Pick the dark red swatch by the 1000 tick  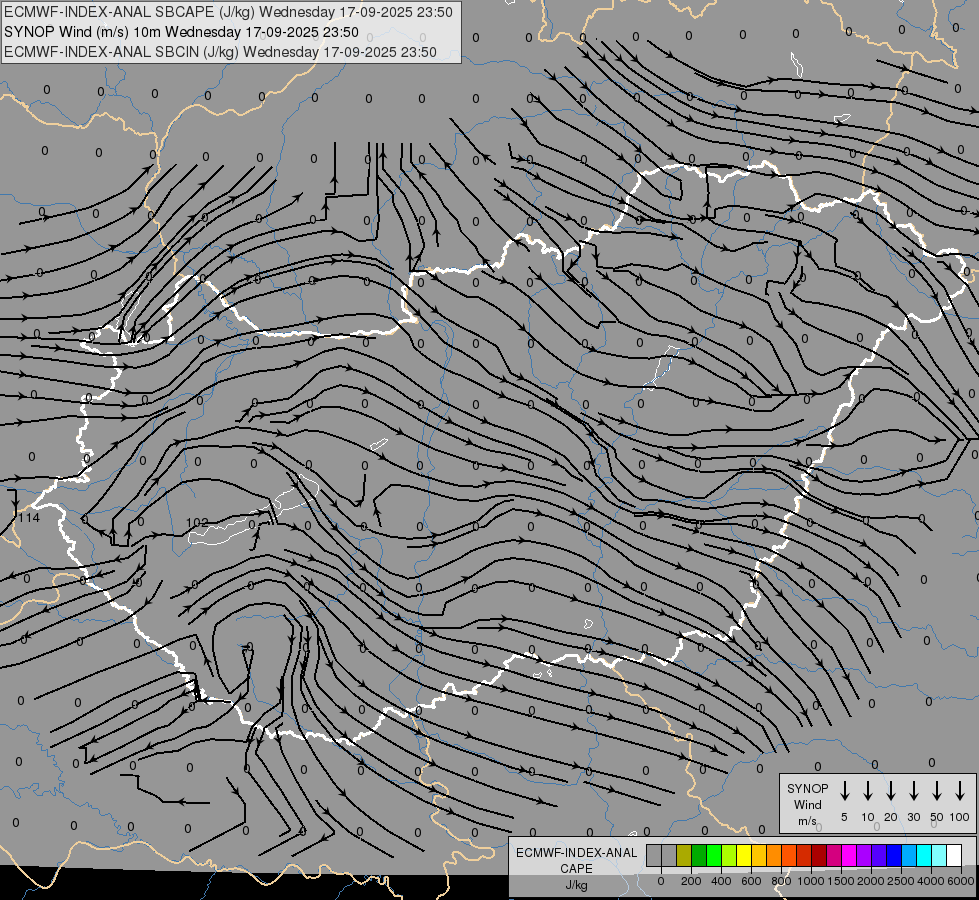(x=819, y=855)
